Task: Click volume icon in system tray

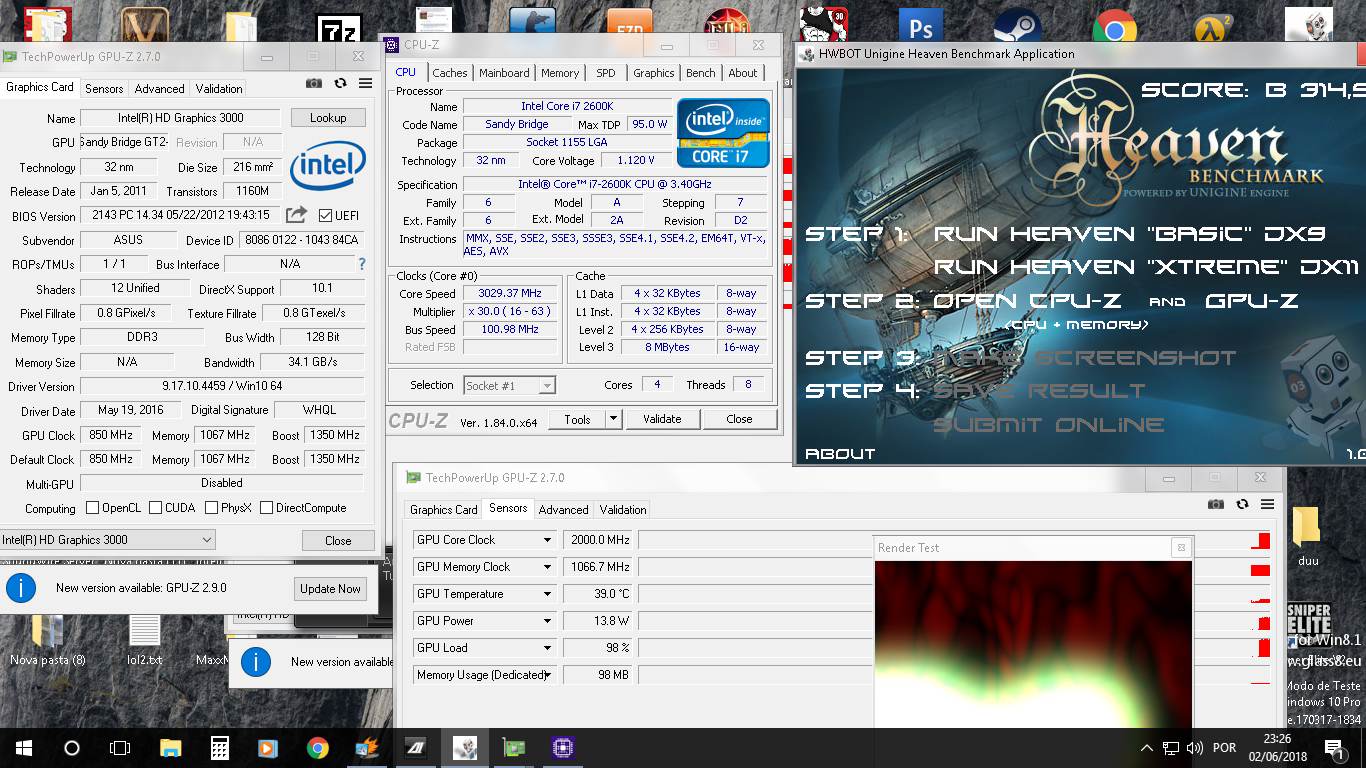Action: click(1194, 748)
